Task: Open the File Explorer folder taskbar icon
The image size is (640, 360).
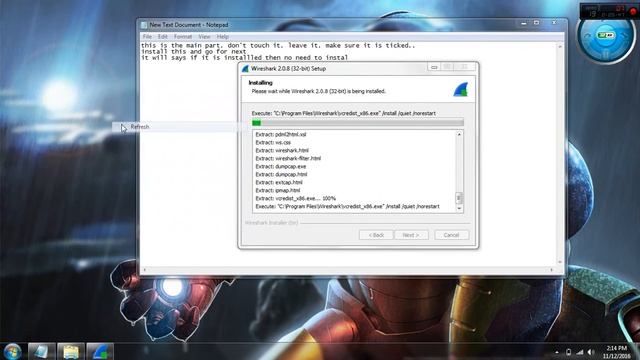Action: (x=71, y=351)
